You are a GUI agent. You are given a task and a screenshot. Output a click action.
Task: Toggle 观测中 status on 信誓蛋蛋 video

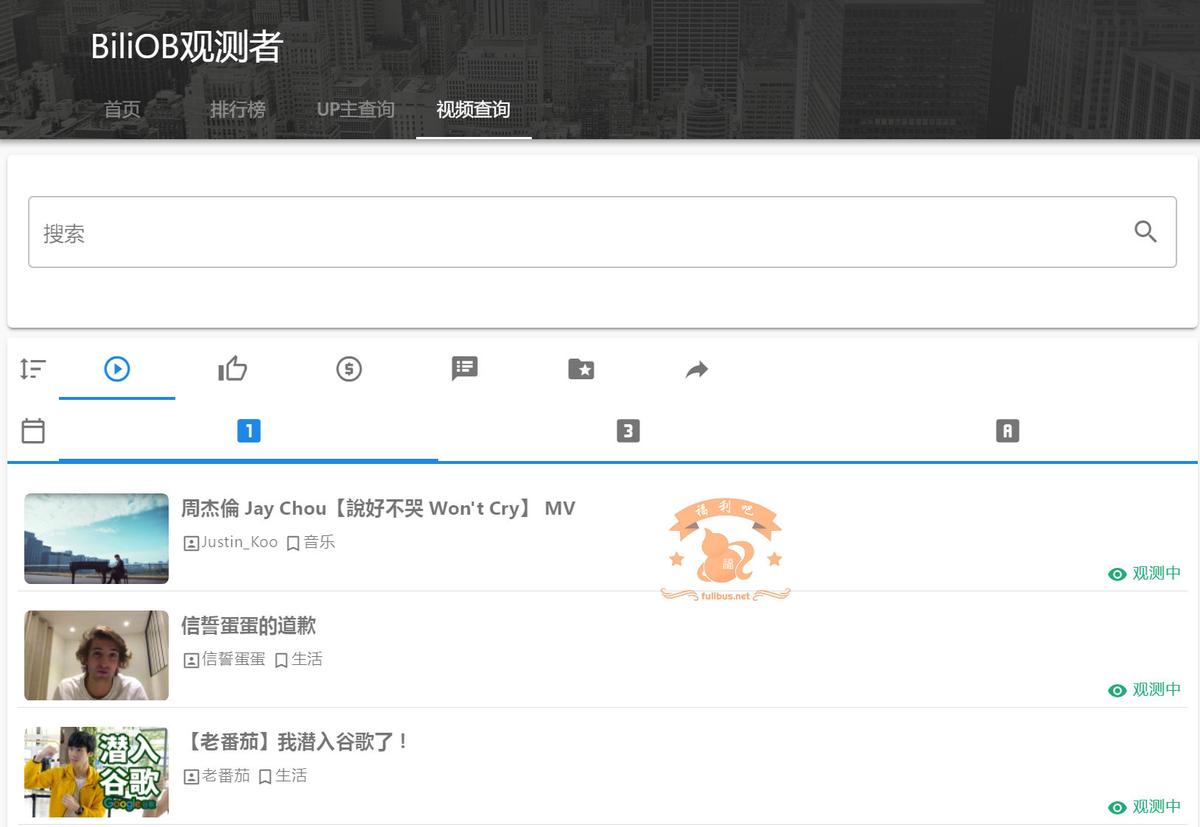point(1145,690)
